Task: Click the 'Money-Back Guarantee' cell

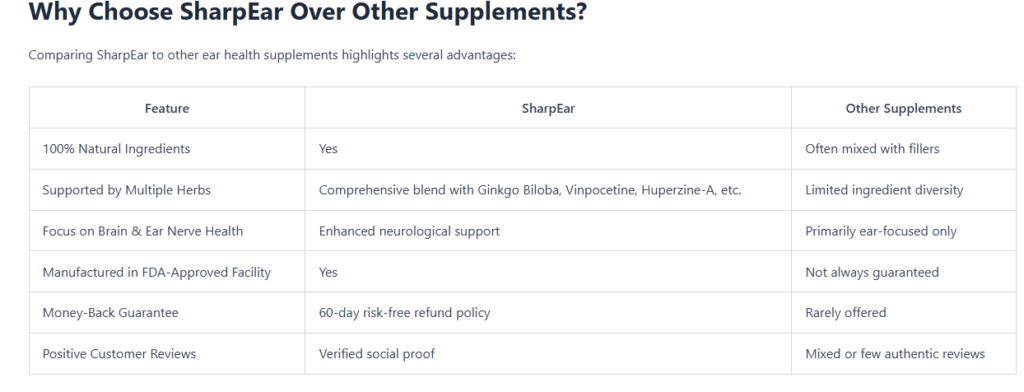Action: tap(167, 313)
